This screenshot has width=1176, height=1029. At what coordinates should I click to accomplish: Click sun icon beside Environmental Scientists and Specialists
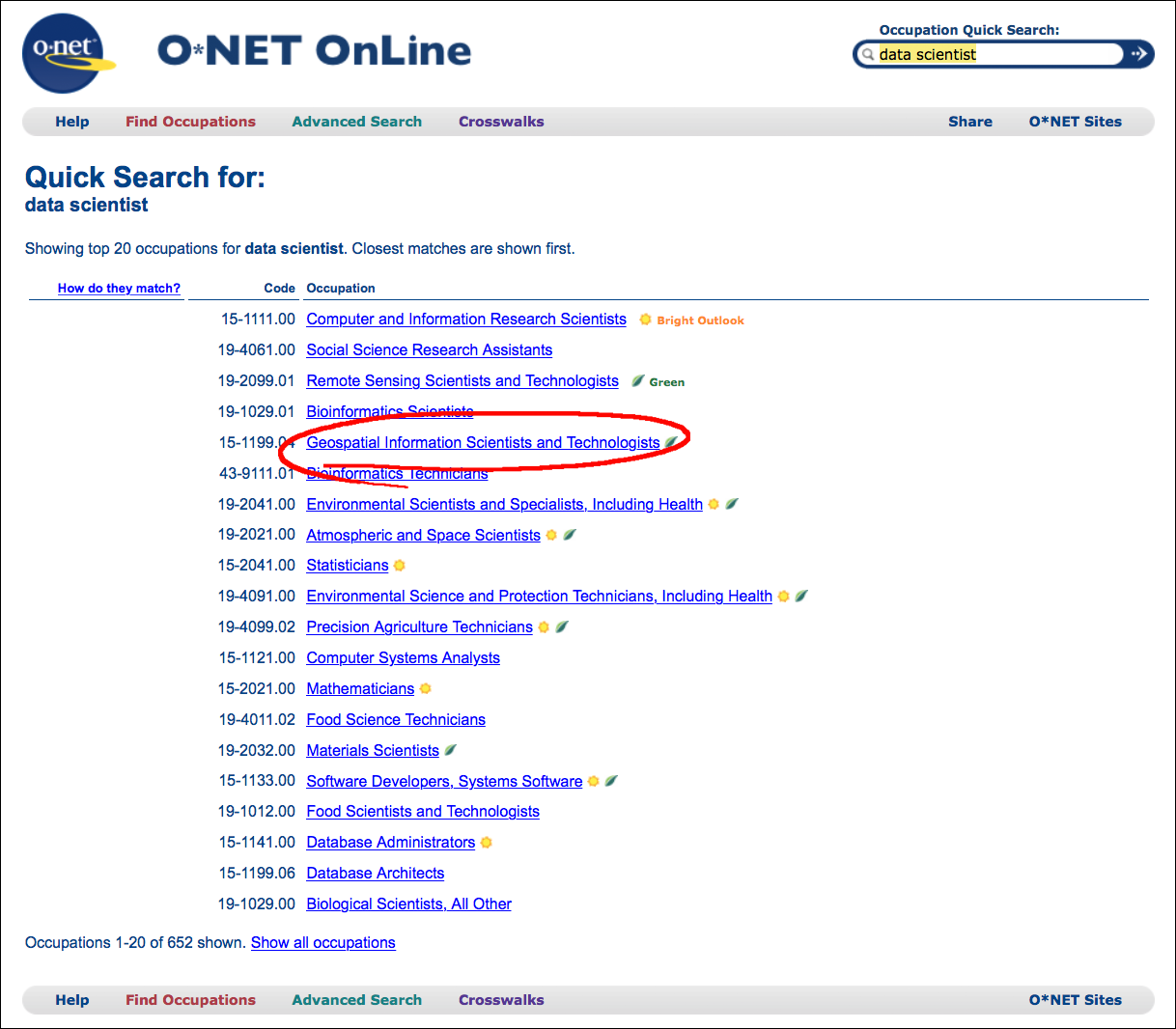[x=714, y=504]
